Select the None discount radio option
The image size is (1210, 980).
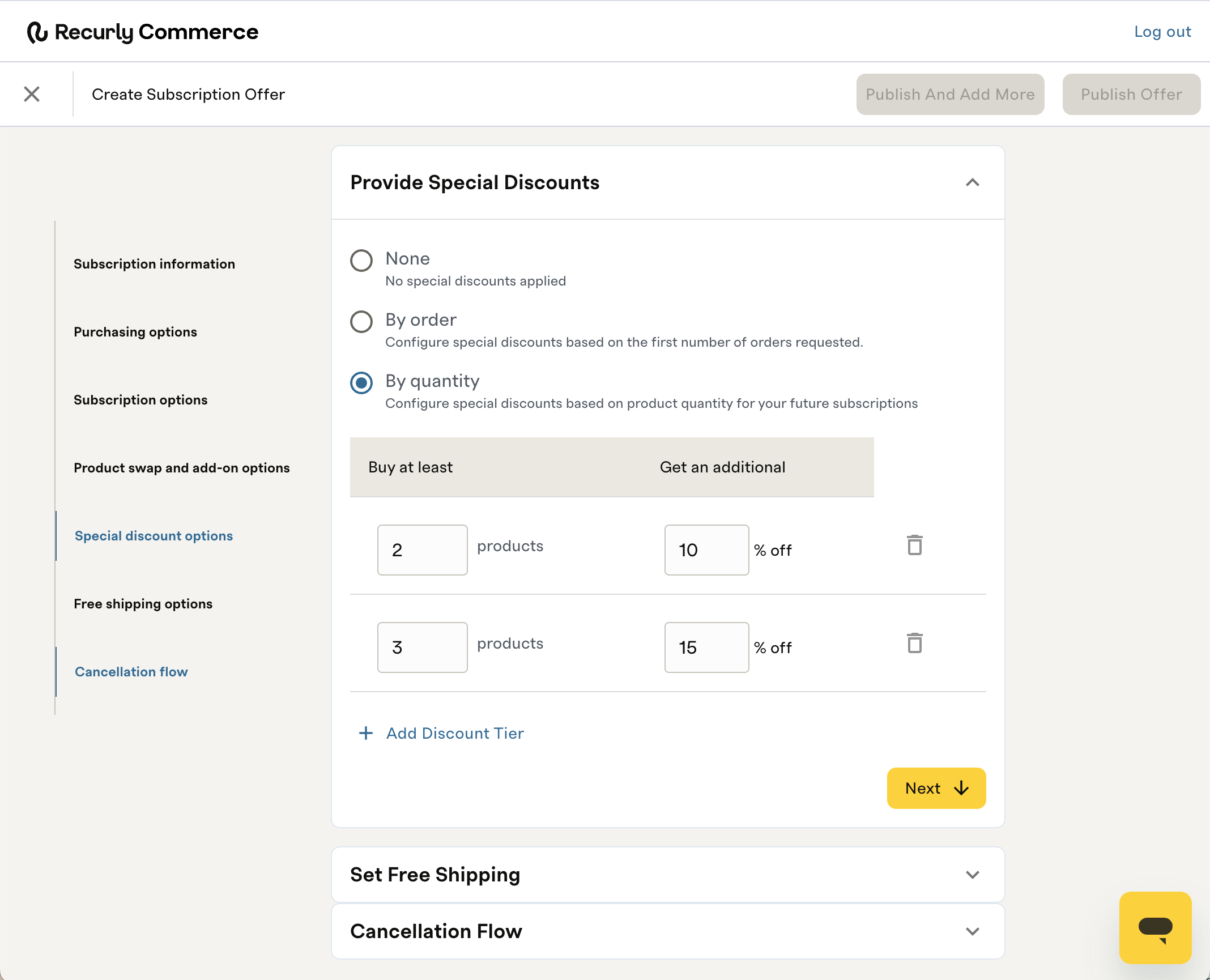[361, 261]
